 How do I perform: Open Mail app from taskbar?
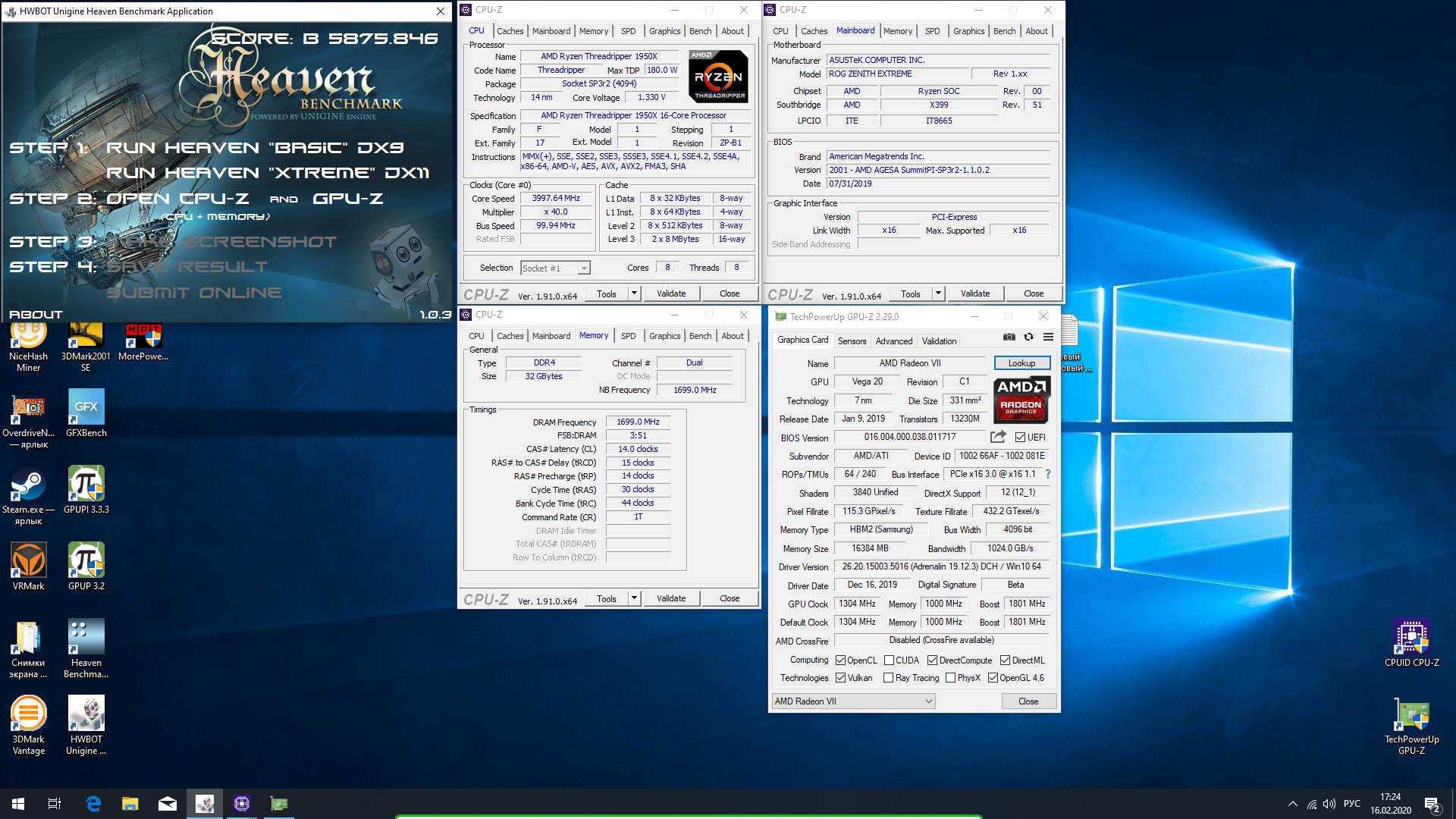click(x=168, y=804)
